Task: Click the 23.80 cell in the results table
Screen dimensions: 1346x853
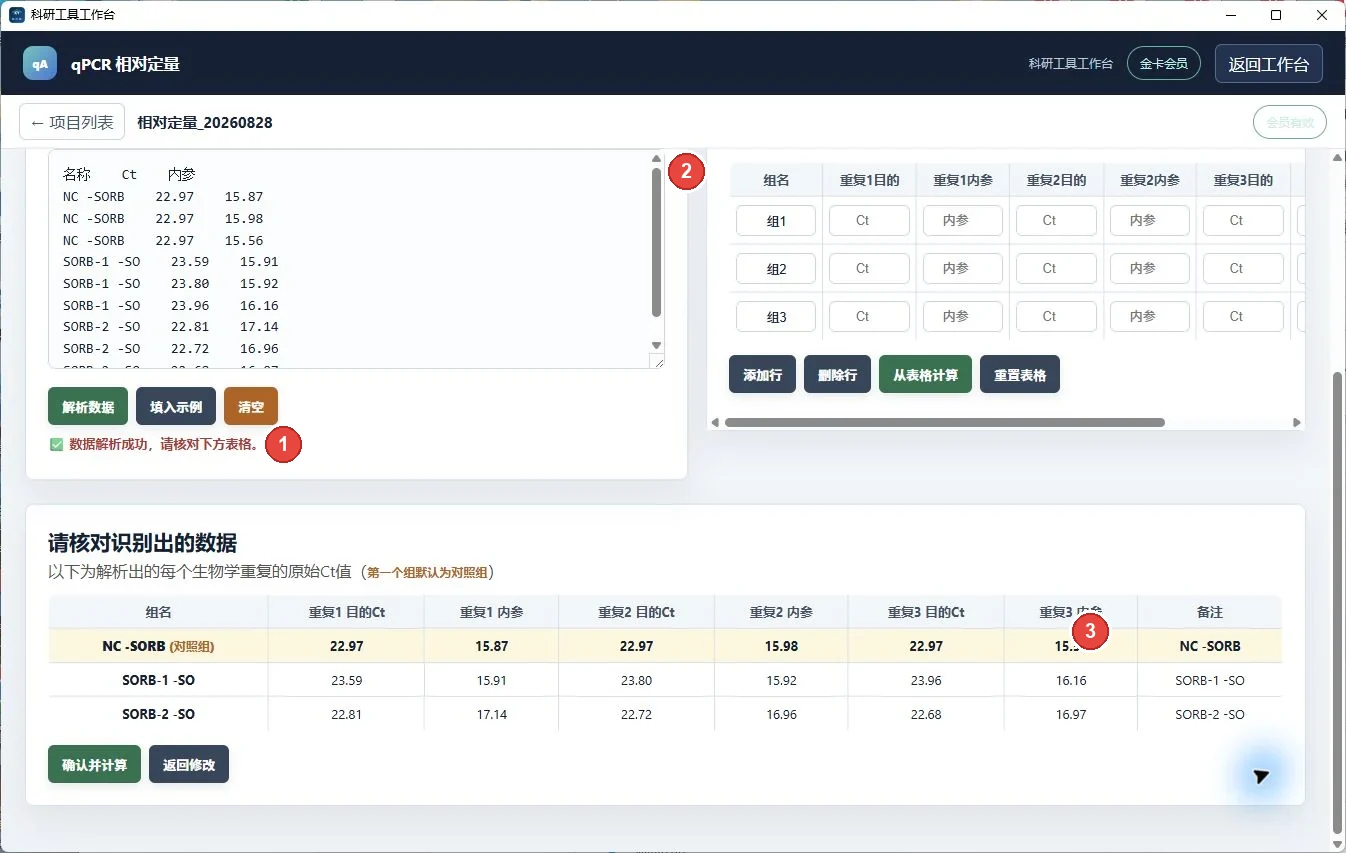Action: pos(636,680)
